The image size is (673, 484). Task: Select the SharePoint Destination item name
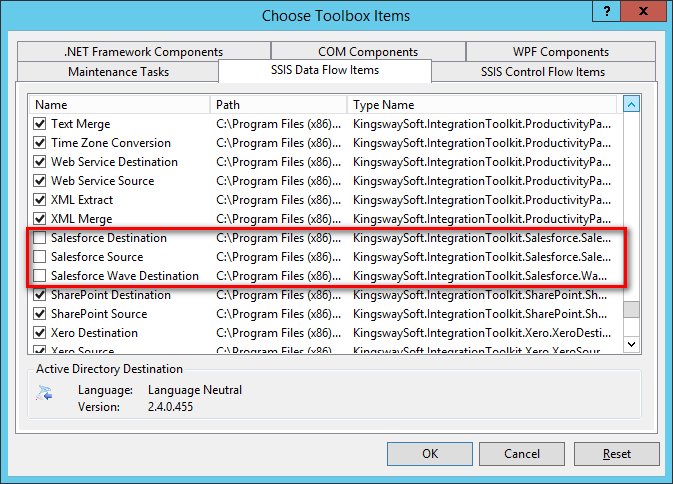coord(111,295)
